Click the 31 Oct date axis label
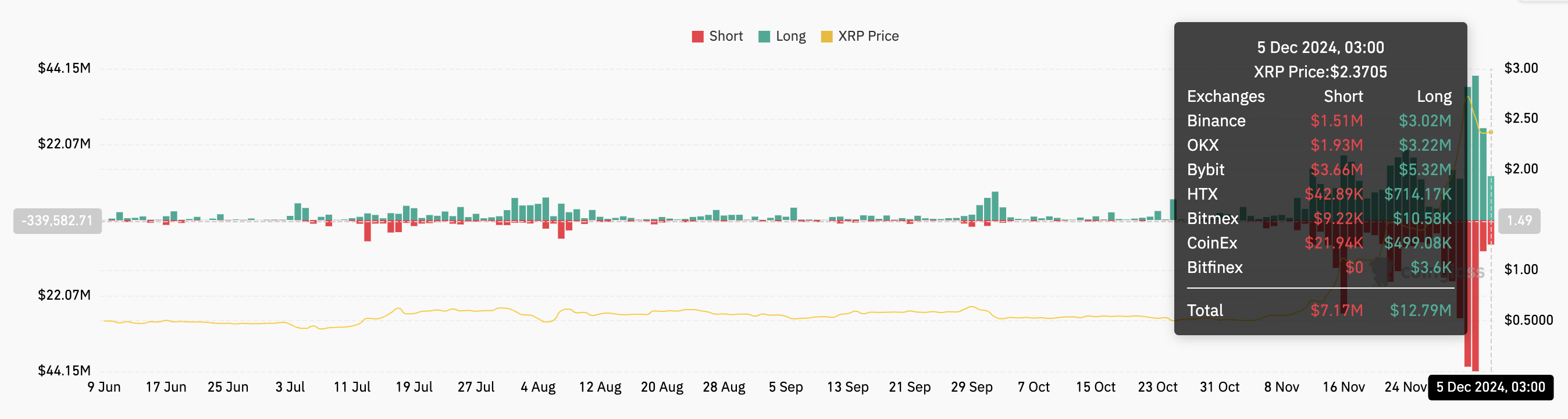The image size is (1568, 419). 1219,387
